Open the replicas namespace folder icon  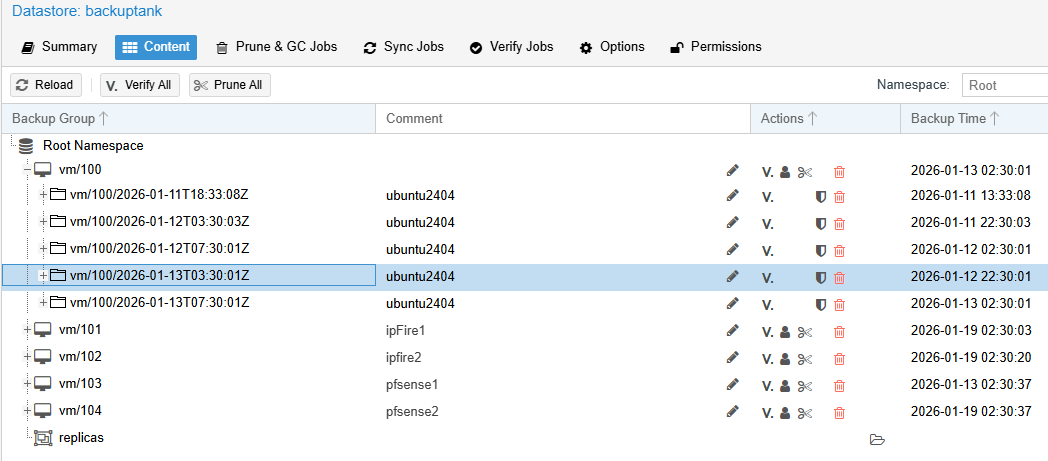(877, 439)
